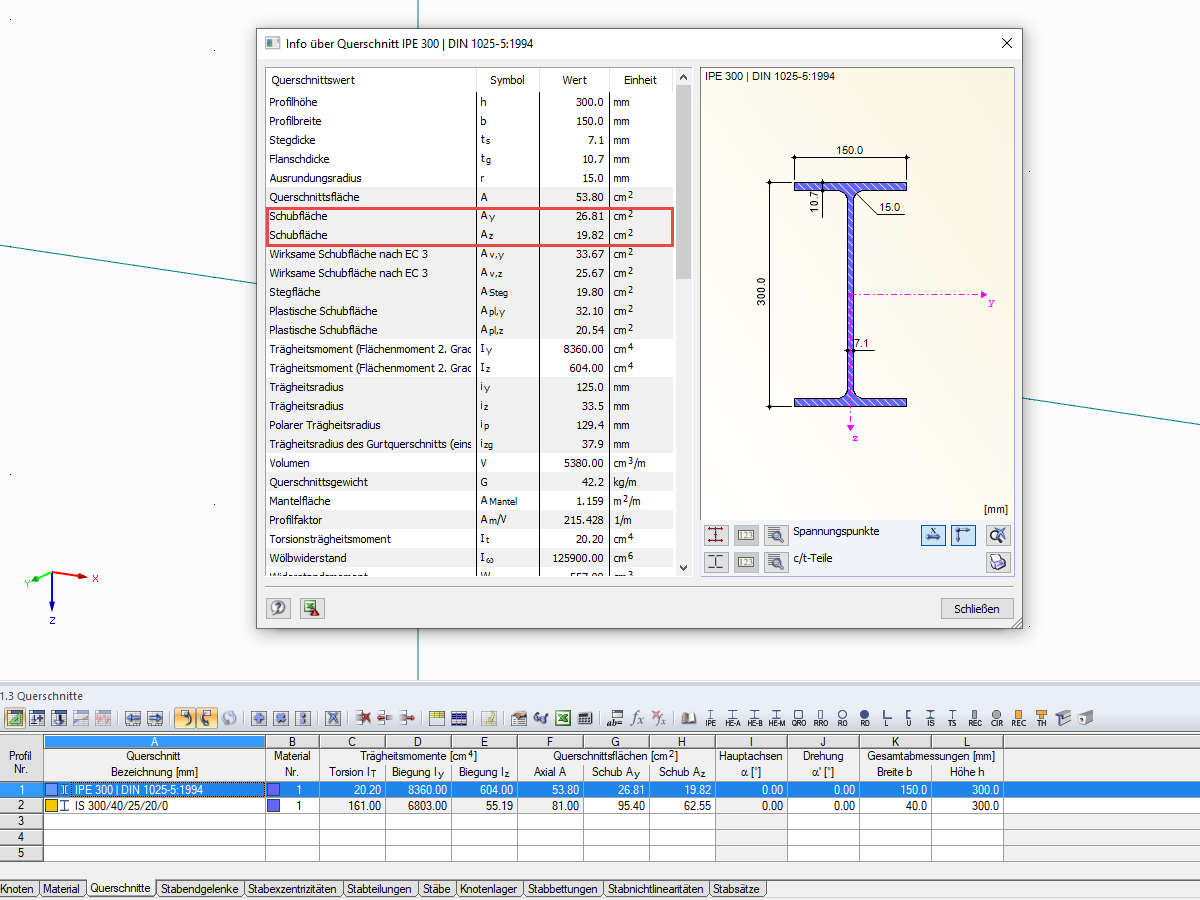Toggle c/t-Teile numbering display
The image size is (1200, 900).
coord(745,561)
